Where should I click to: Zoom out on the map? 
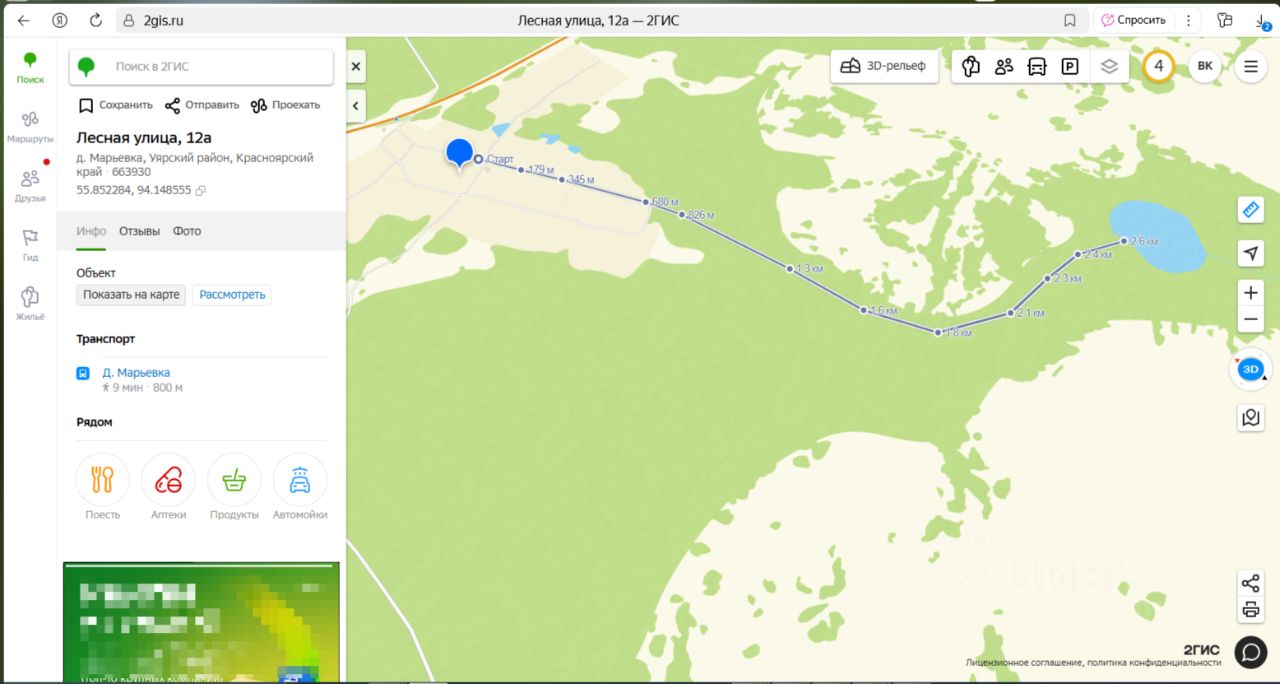tap(1251, 320)
